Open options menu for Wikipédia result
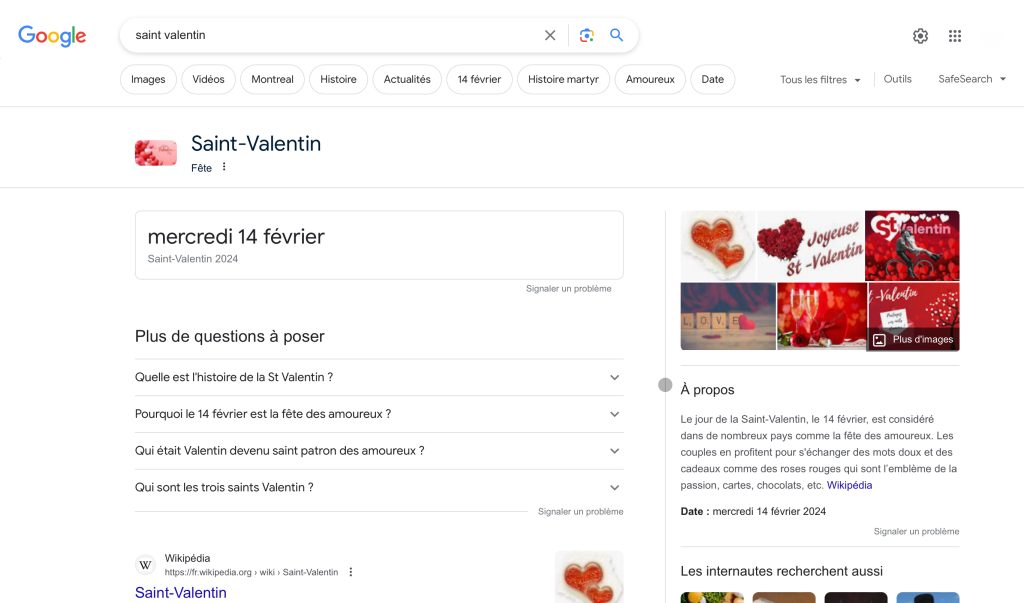This screenshot has width=1024, height=603. click(351, 572)
